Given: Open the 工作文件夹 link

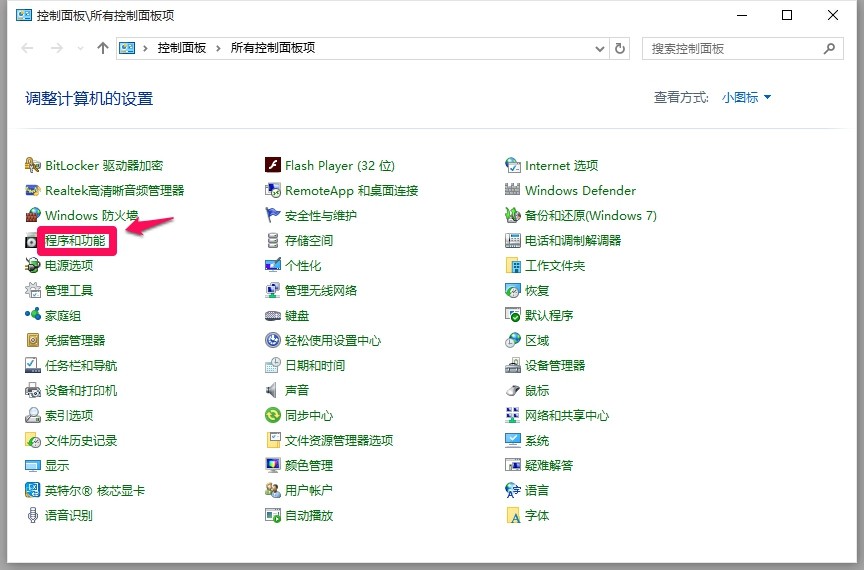Looking at the screenshot, I should click(x=555, y=265).
